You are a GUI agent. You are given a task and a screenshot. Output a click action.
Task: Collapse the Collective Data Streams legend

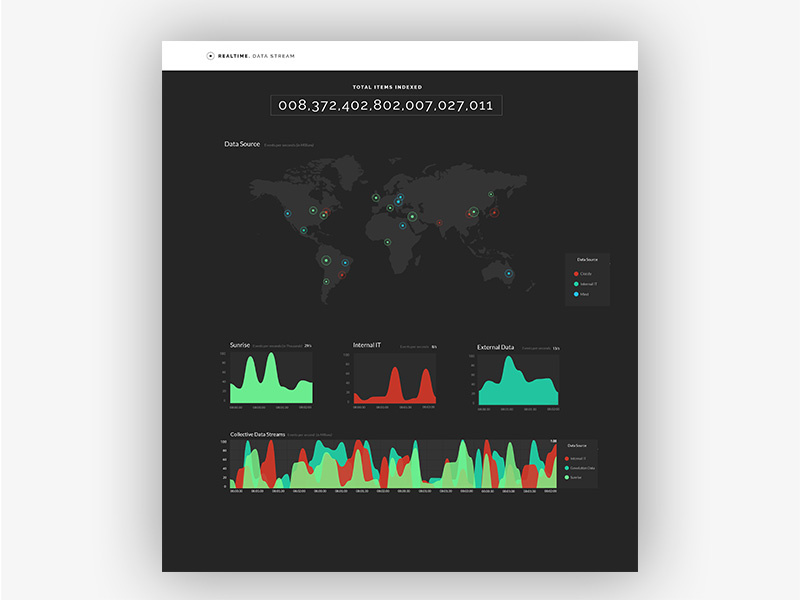pyautogui.click(x=577, y=445)
